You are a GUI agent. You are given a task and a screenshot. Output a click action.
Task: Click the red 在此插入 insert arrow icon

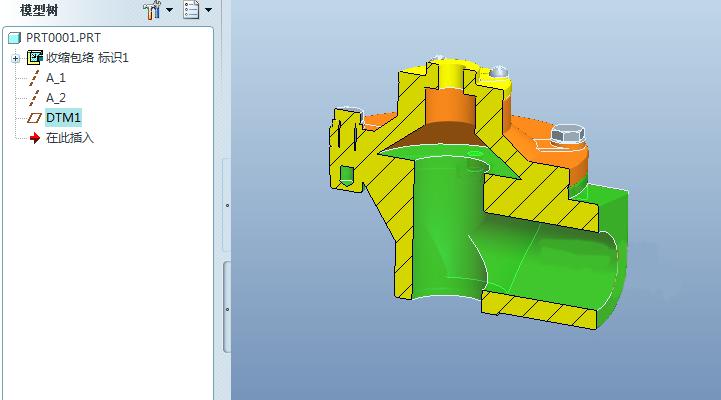[34, 138]
